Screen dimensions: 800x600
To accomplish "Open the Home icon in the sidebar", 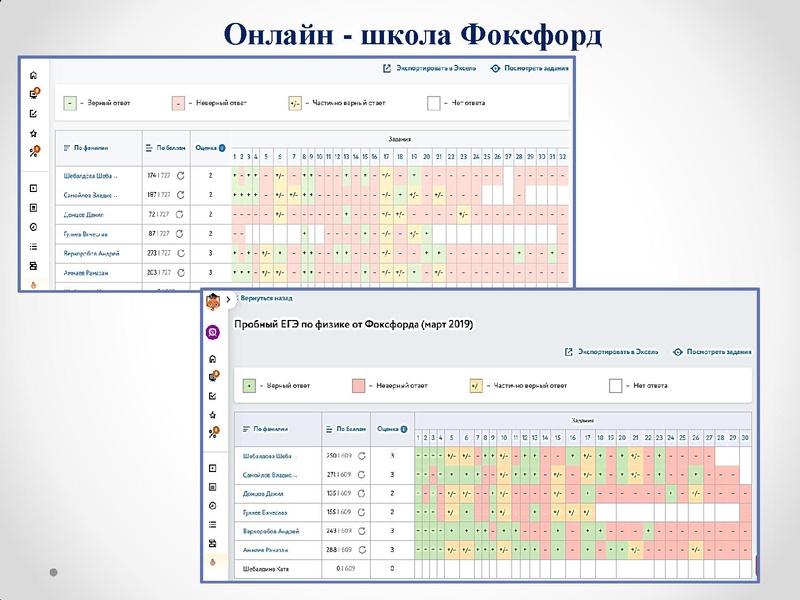I will click(213, 357).
